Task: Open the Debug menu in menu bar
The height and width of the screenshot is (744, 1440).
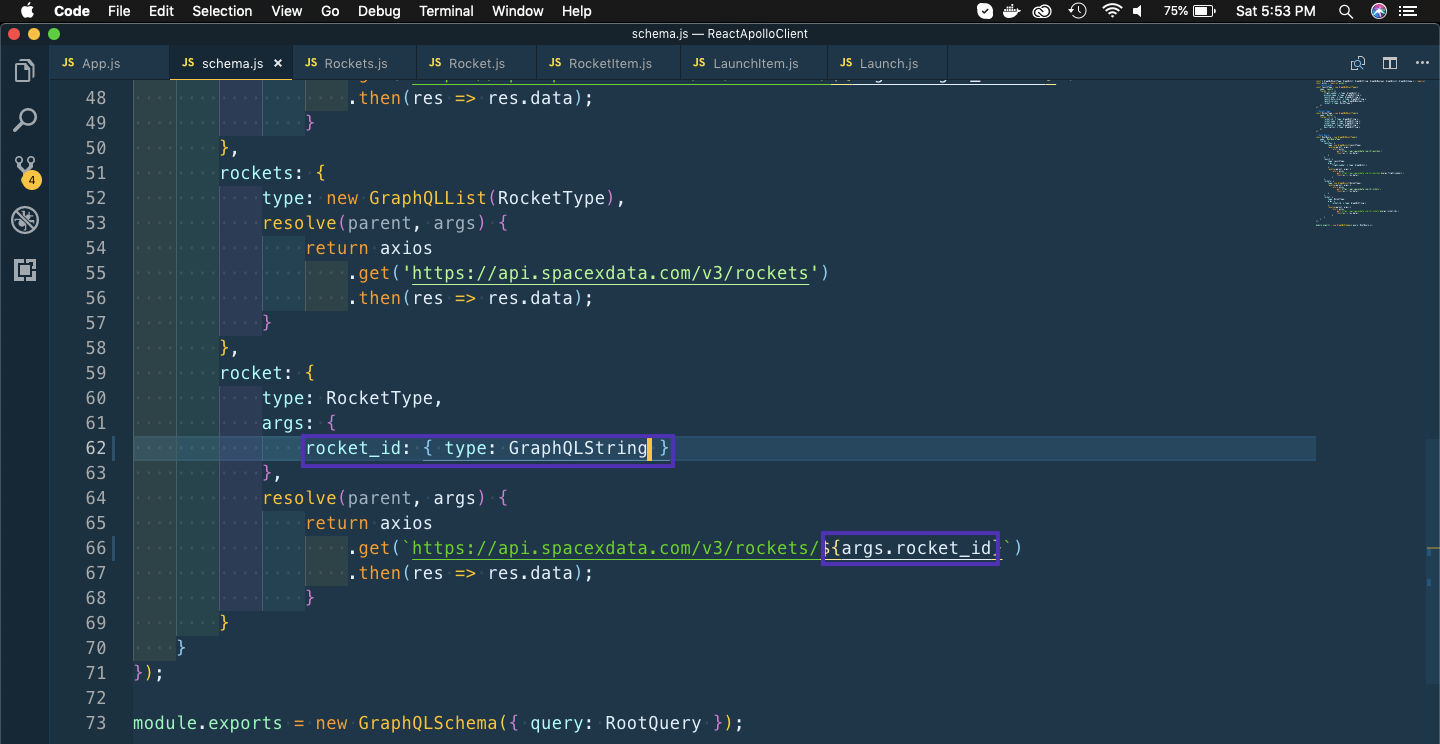Action: pos(379,11)
